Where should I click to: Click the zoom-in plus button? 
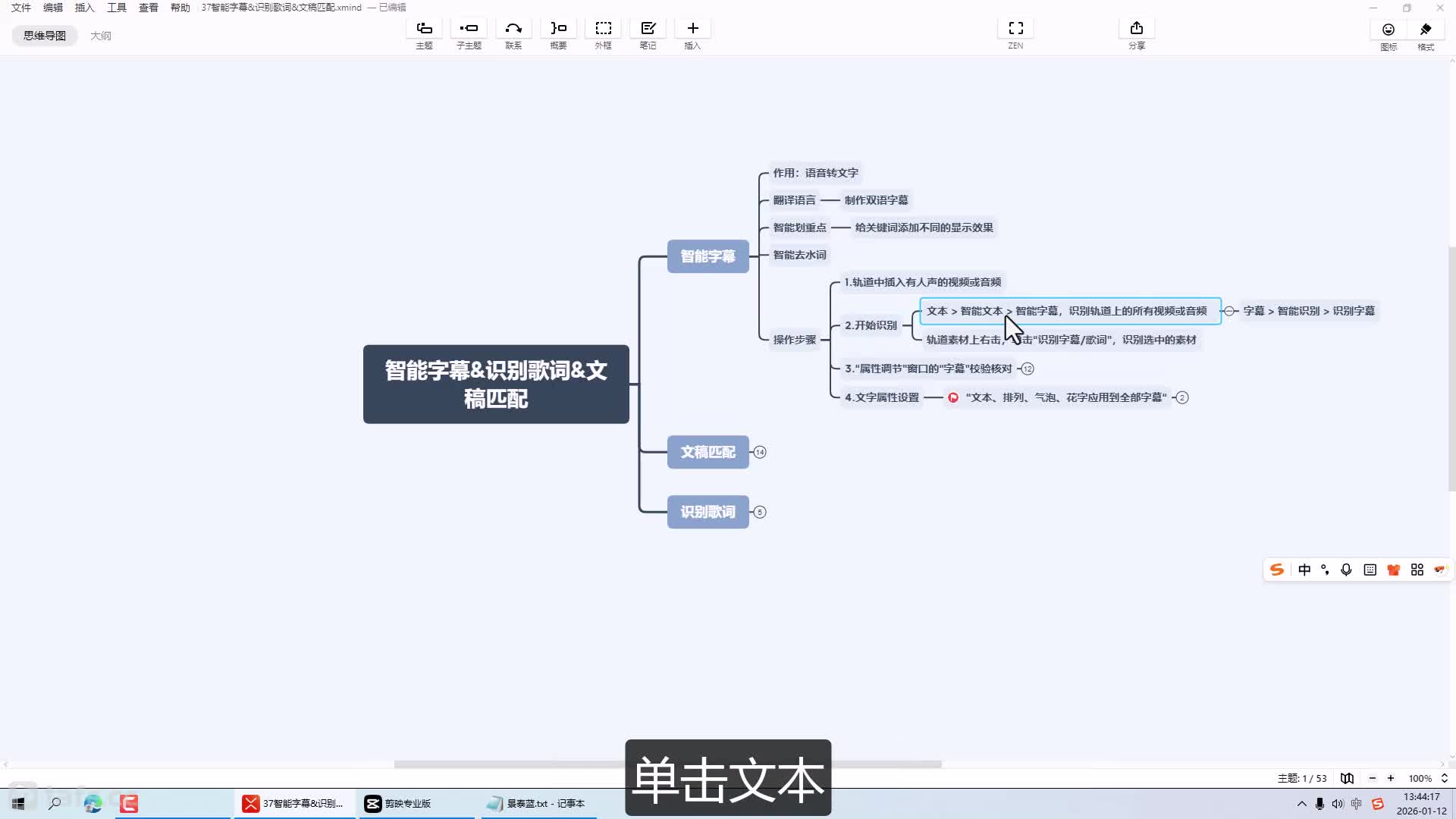(1391, 779)
